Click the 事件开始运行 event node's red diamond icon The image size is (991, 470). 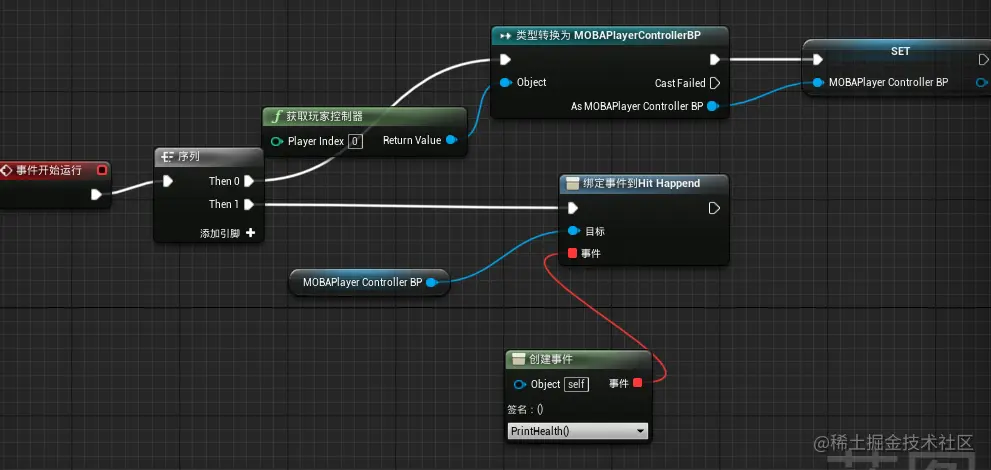(x=7, y=170)
